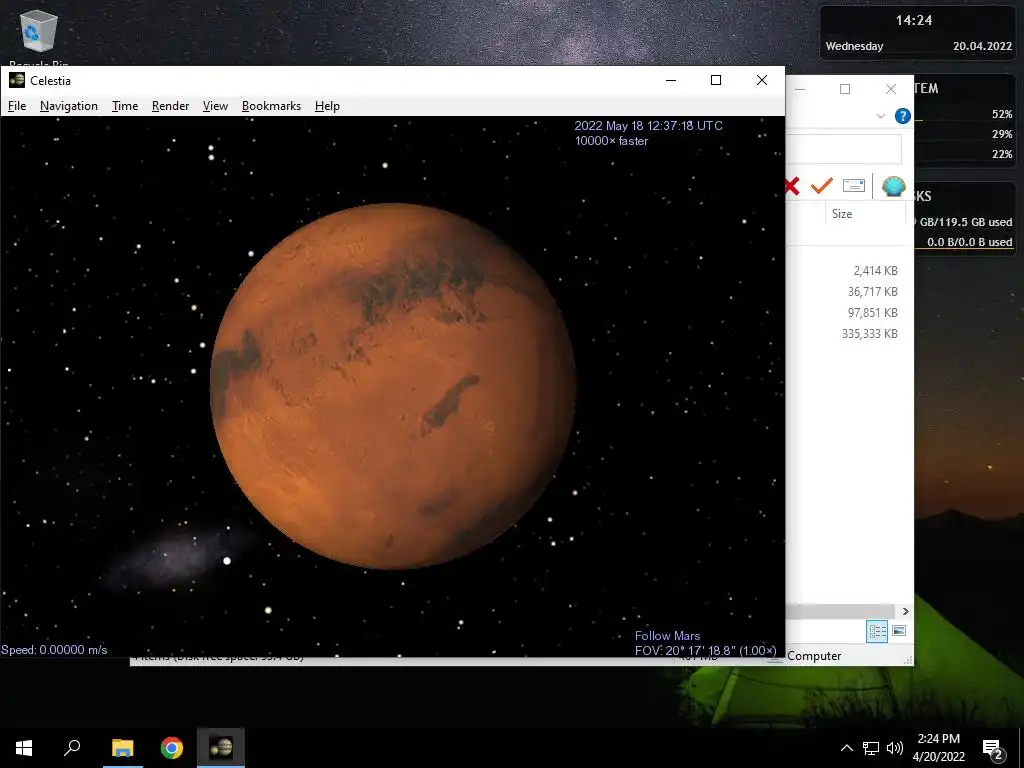
Task: Open the taskbar clock and date
Action: coord(938,748)
